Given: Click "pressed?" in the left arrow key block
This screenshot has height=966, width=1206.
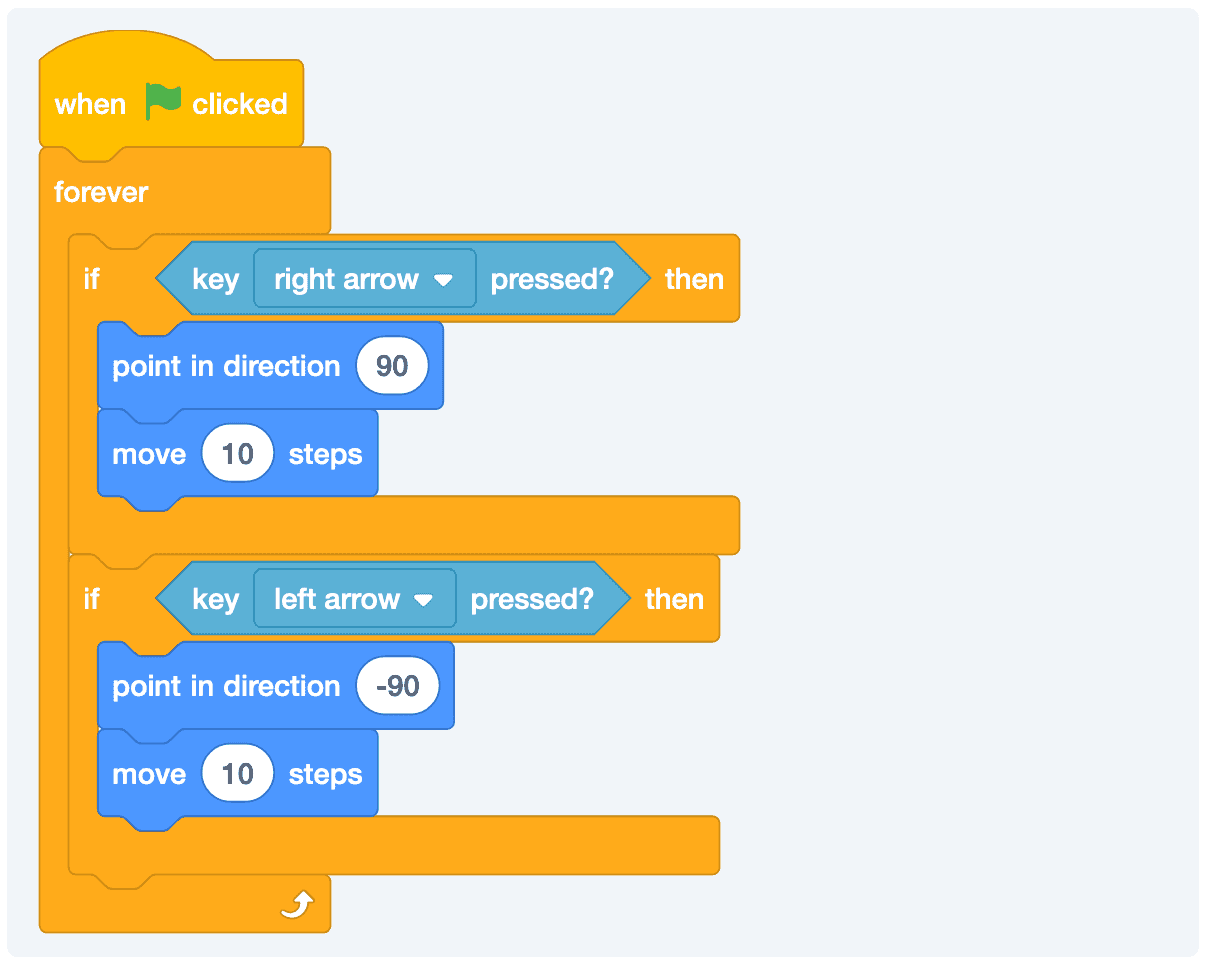Looking at the screenshot, I should point(532,599).
